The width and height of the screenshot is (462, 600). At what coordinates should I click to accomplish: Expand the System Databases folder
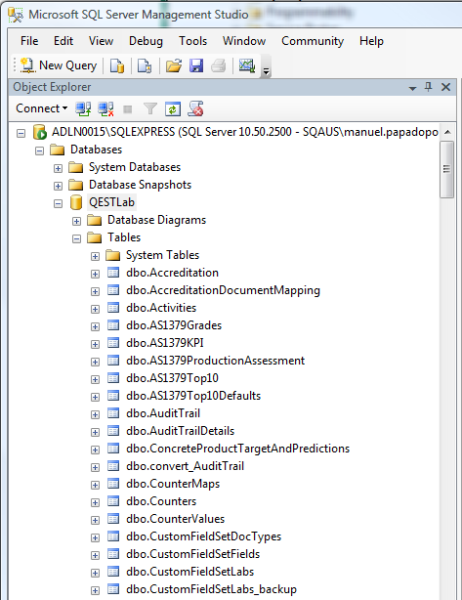click(58, 168)
